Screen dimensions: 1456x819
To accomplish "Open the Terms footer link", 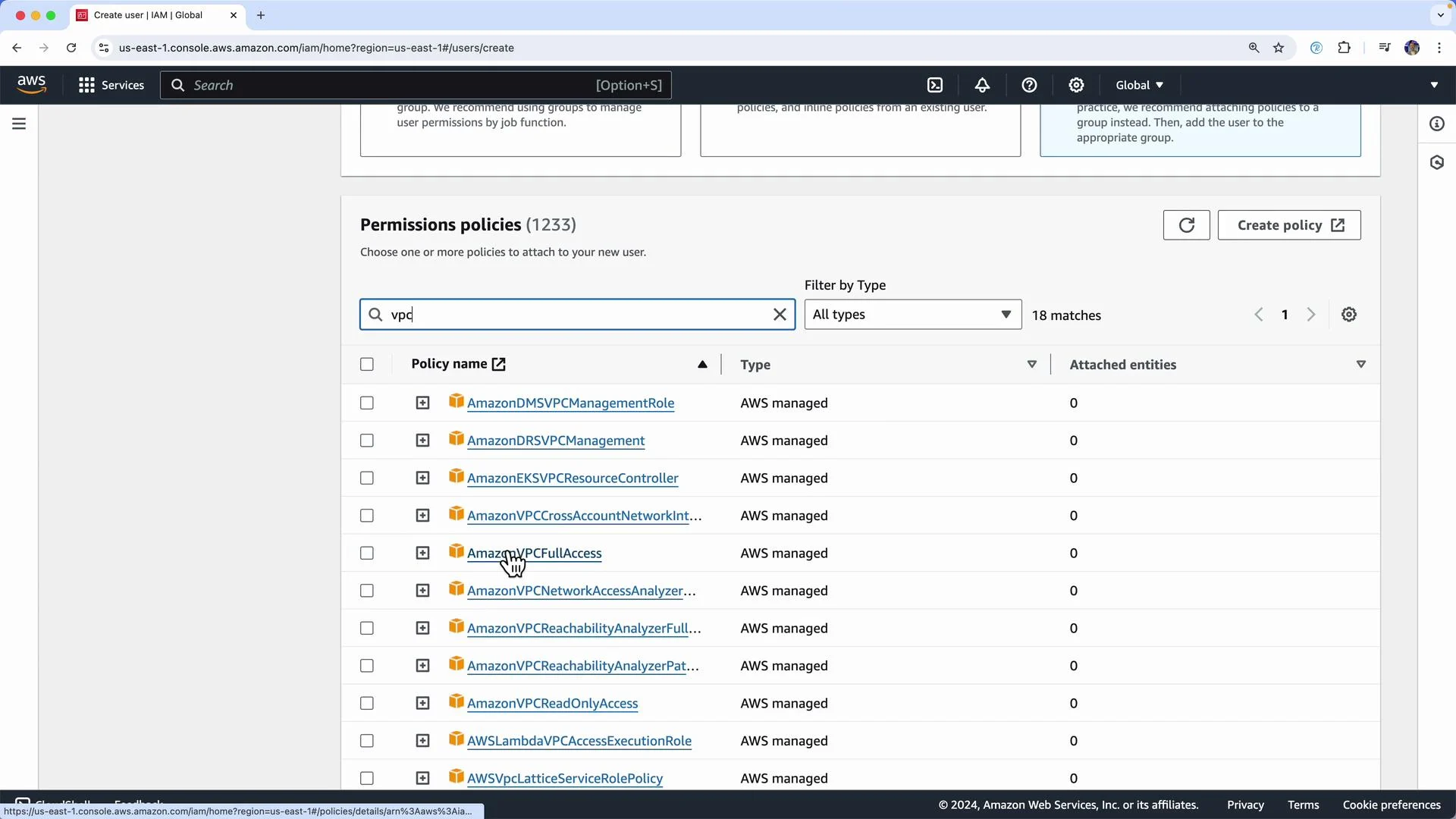I will click(1303, 805).
